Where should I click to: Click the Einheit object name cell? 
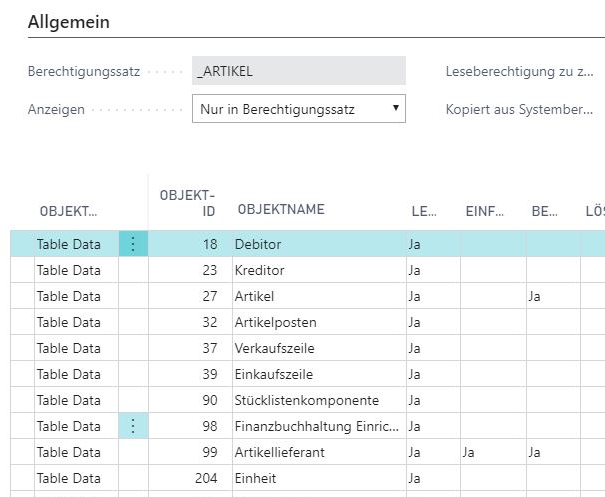point(319,478)
